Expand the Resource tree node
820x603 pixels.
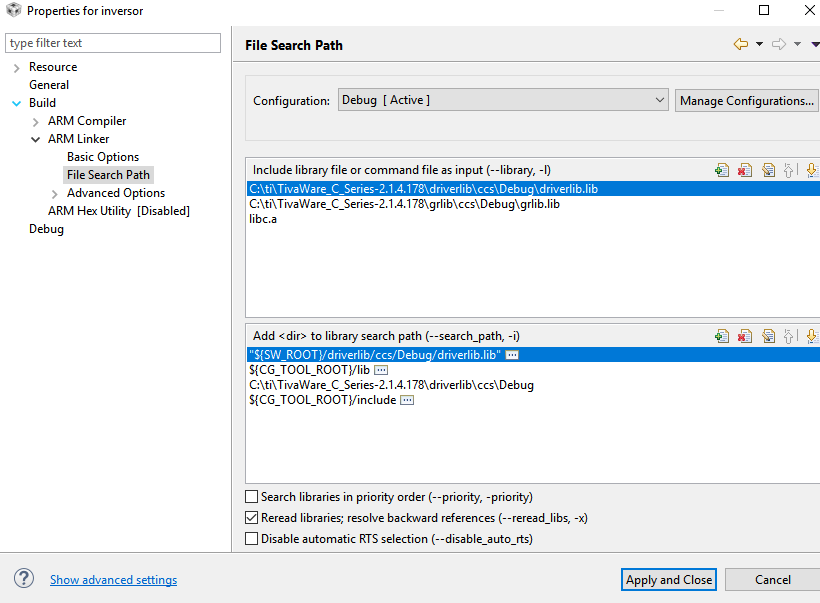click(16, 67)
